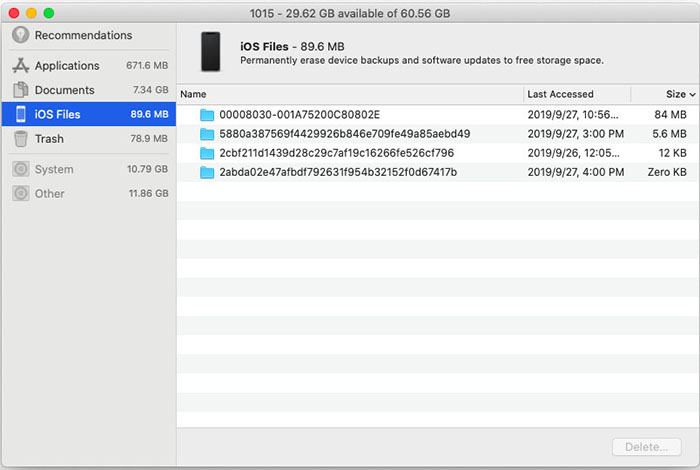Select Applications in the sidebar
Image resolution: width=700 pixels, height=470 pixels.
click(89, 65)
